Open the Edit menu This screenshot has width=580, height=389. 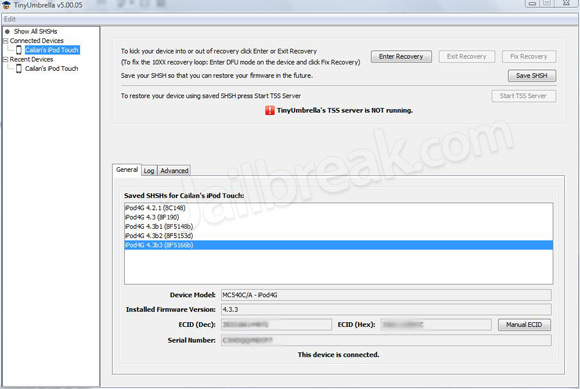[10, 19]
